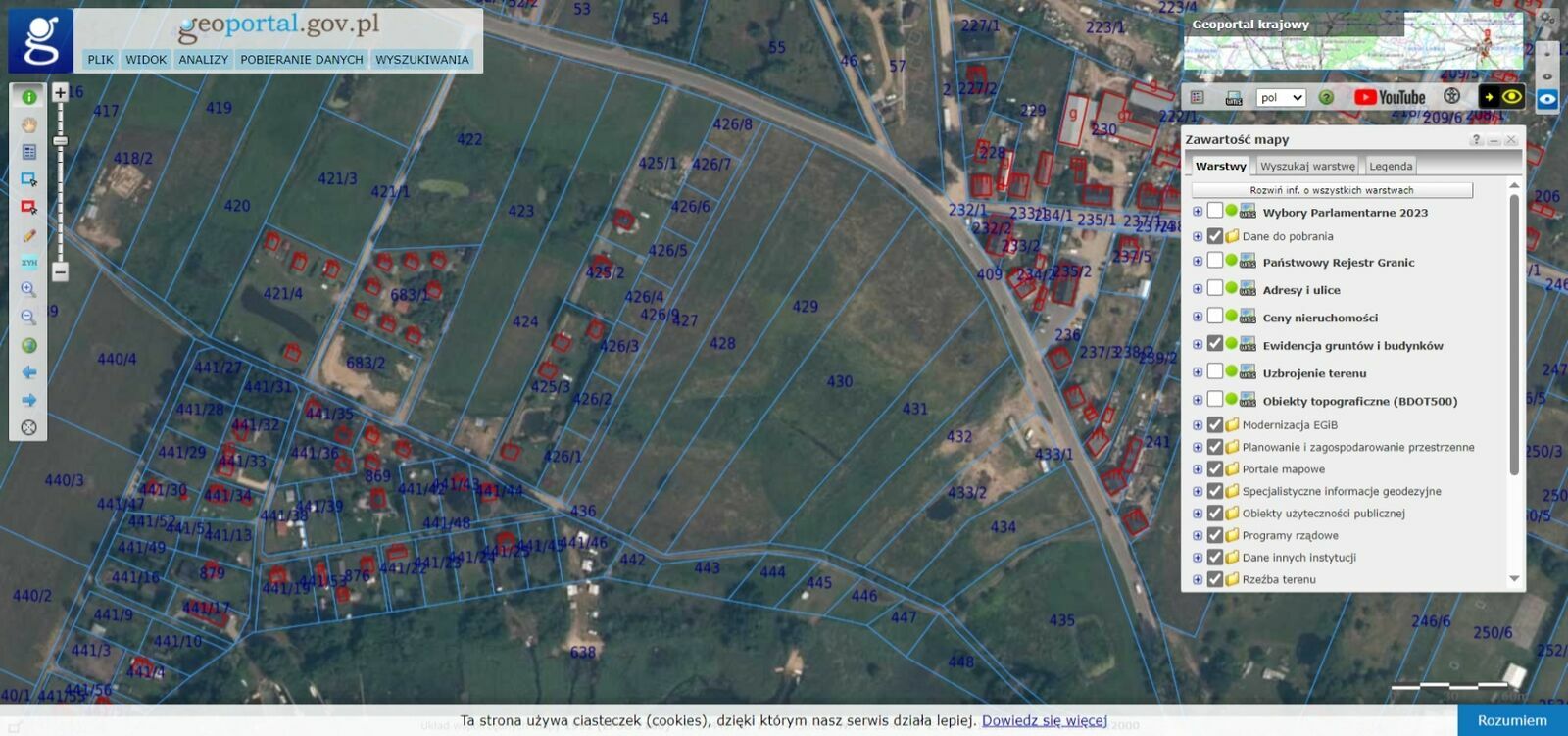Switch to the Legenda tab
Image resolution: width=1568 pixels, height=736 pixels.
point(1390,167)
